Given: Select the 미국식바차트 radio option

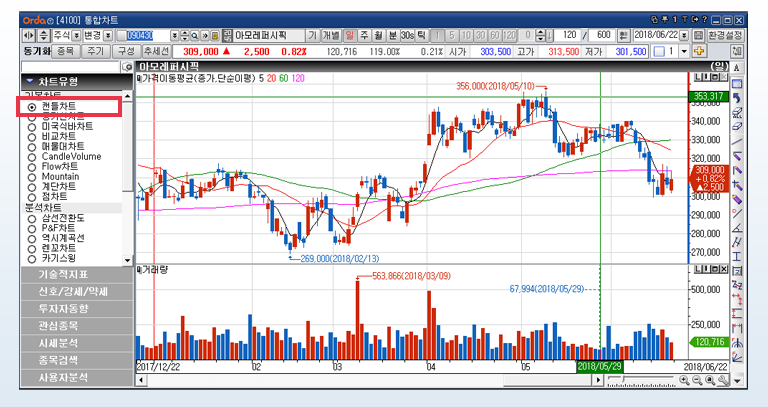Looking at the screenshot, I should coord(32,126).
